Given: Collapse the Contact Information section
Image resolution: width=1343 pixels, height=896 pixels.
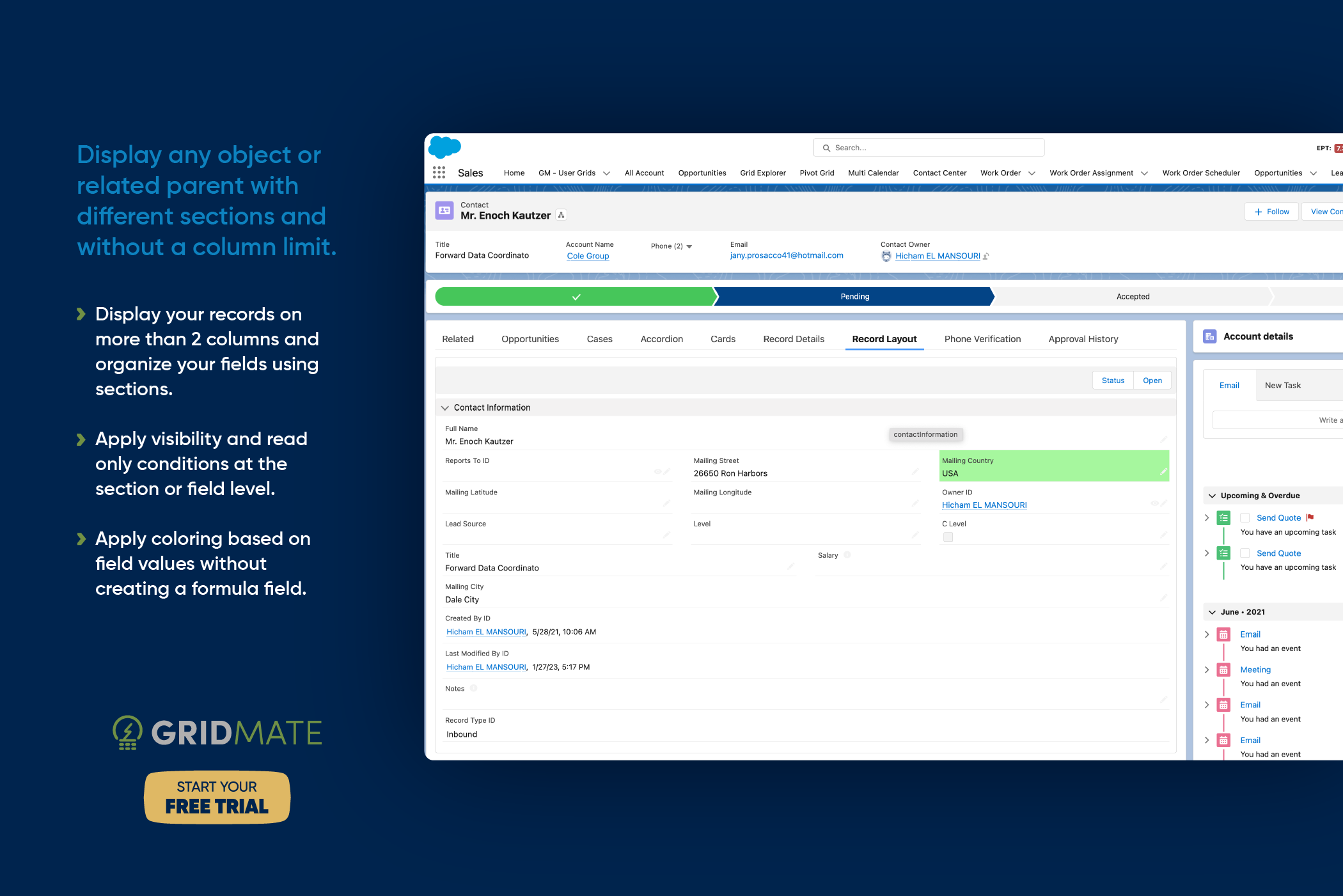Looking at the screenshot, I should [x=445, y=408].
